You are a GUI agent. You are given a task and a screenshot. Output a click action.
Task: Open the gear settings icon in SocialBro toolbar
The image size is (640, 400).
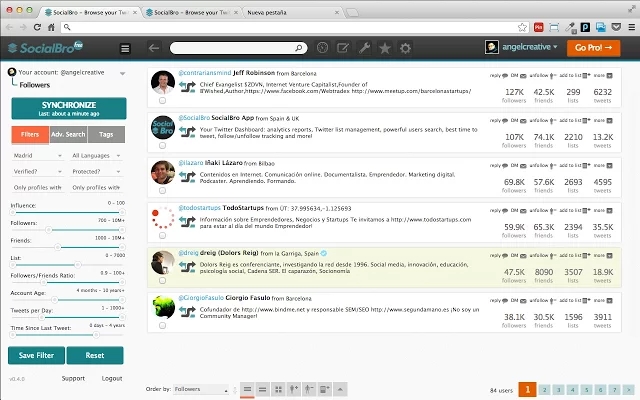(405, 47)
